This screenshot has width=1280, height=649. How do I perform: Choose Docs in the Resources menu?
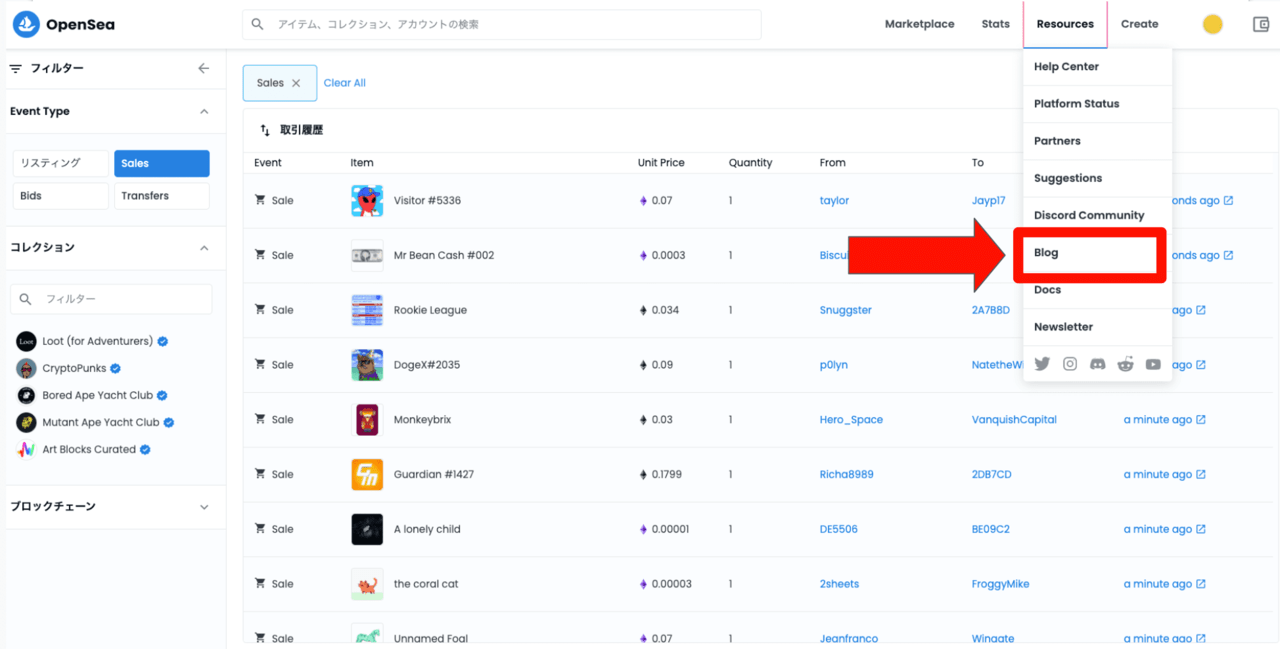[1097, 290]
